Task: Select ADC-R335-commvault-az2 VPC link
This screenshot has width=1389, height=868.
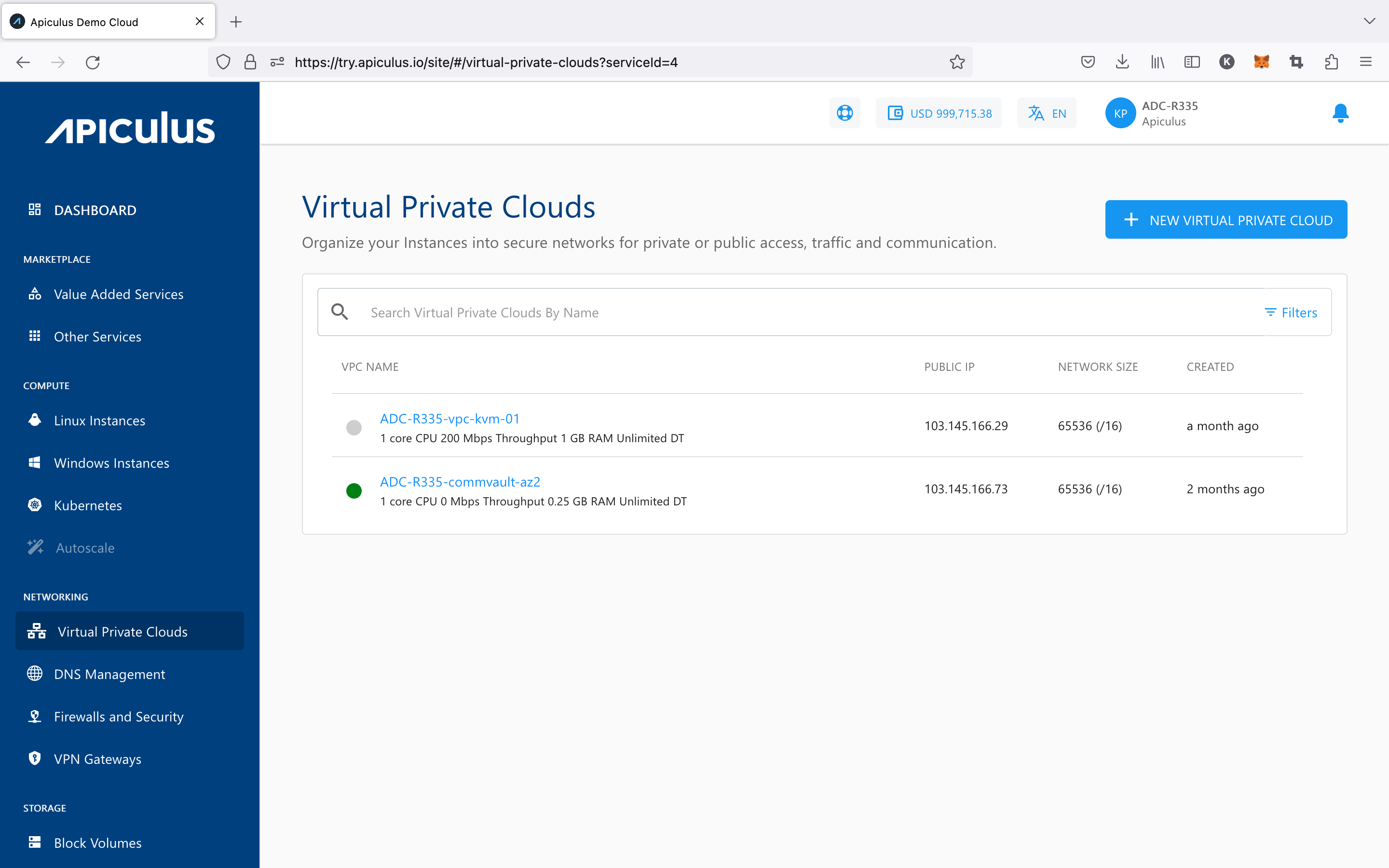Action: click(460, 481)
